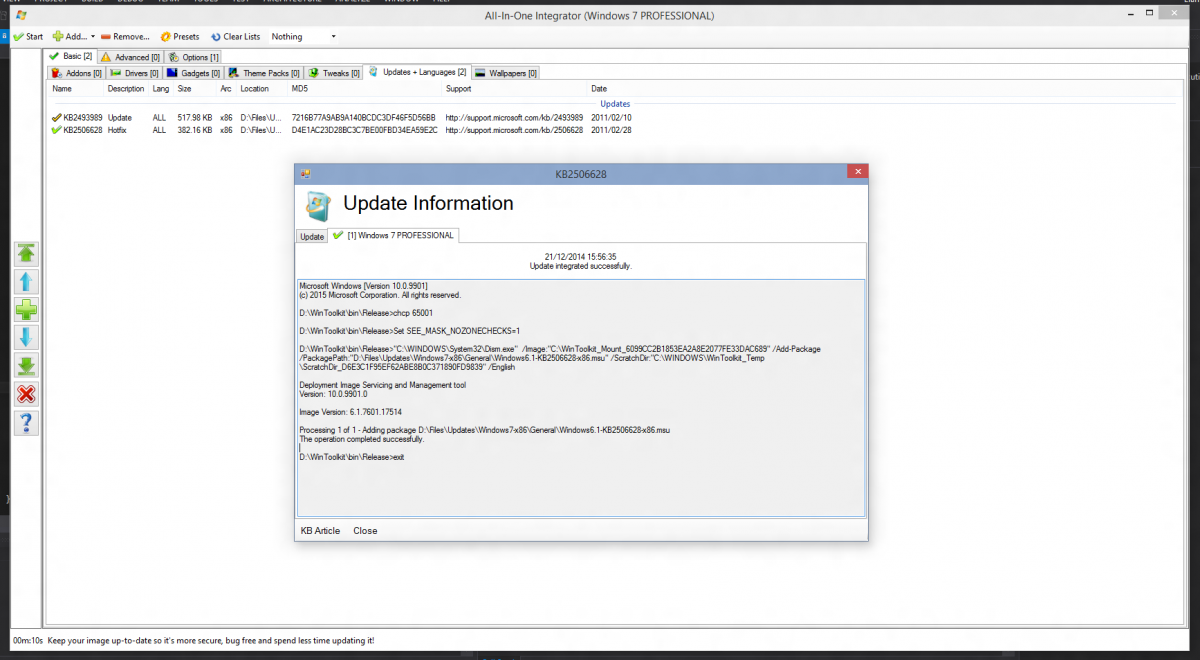Click the 517.98 KB size cell

194,117
